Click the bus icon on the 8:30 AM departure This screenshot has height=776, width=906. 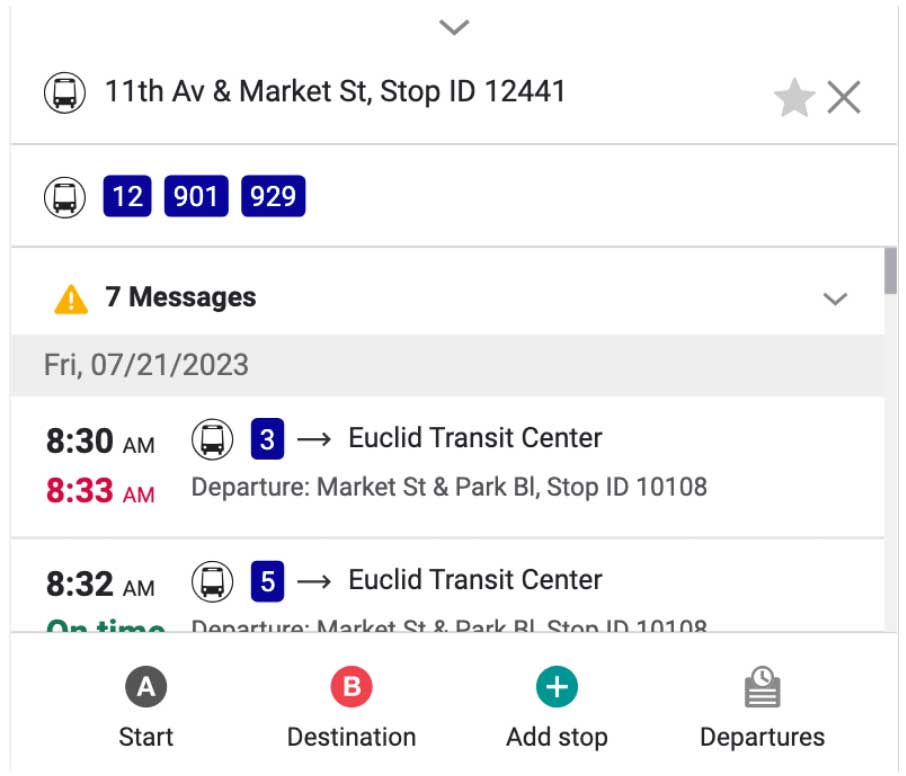[212, 439]
